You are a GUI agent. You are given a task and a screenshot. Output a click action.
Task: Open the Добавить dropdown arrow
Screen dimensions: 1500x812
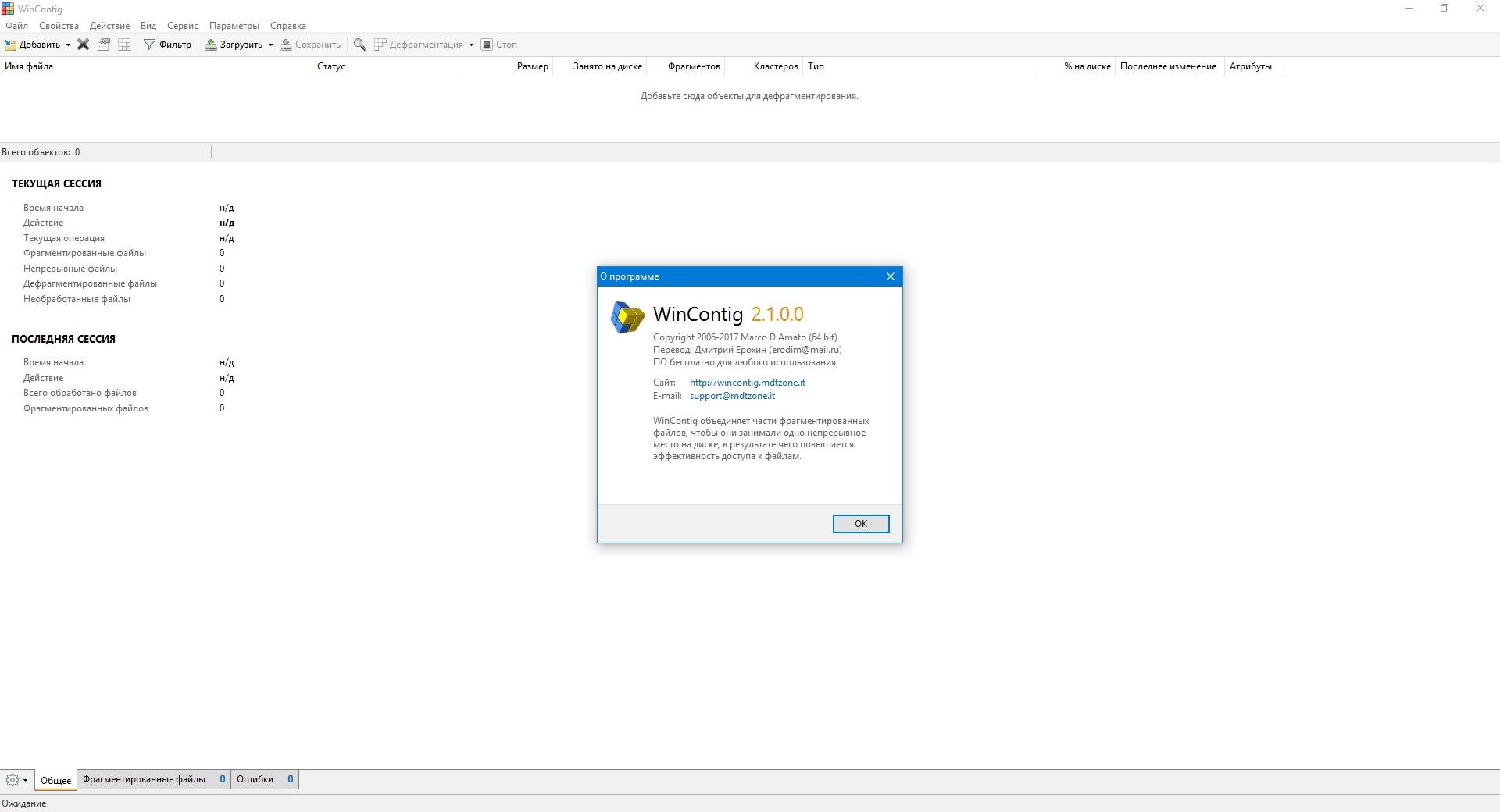pos(68,45)
